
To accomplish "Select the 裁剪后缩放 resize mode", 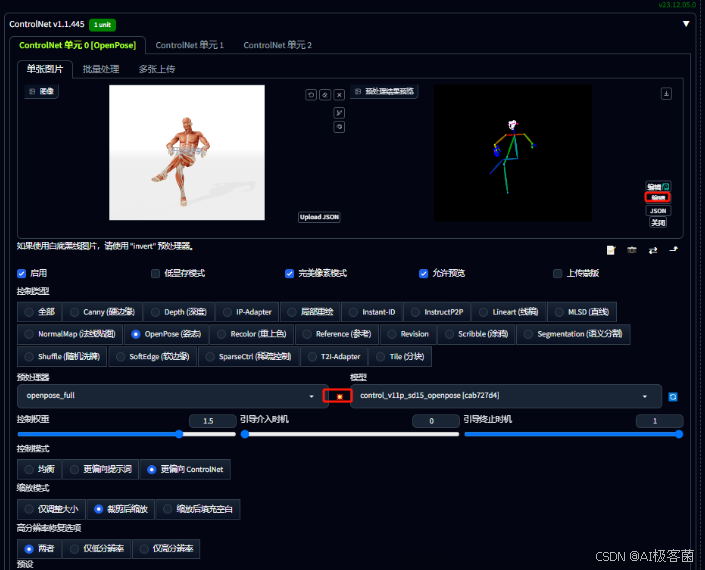I will (120, 509).
